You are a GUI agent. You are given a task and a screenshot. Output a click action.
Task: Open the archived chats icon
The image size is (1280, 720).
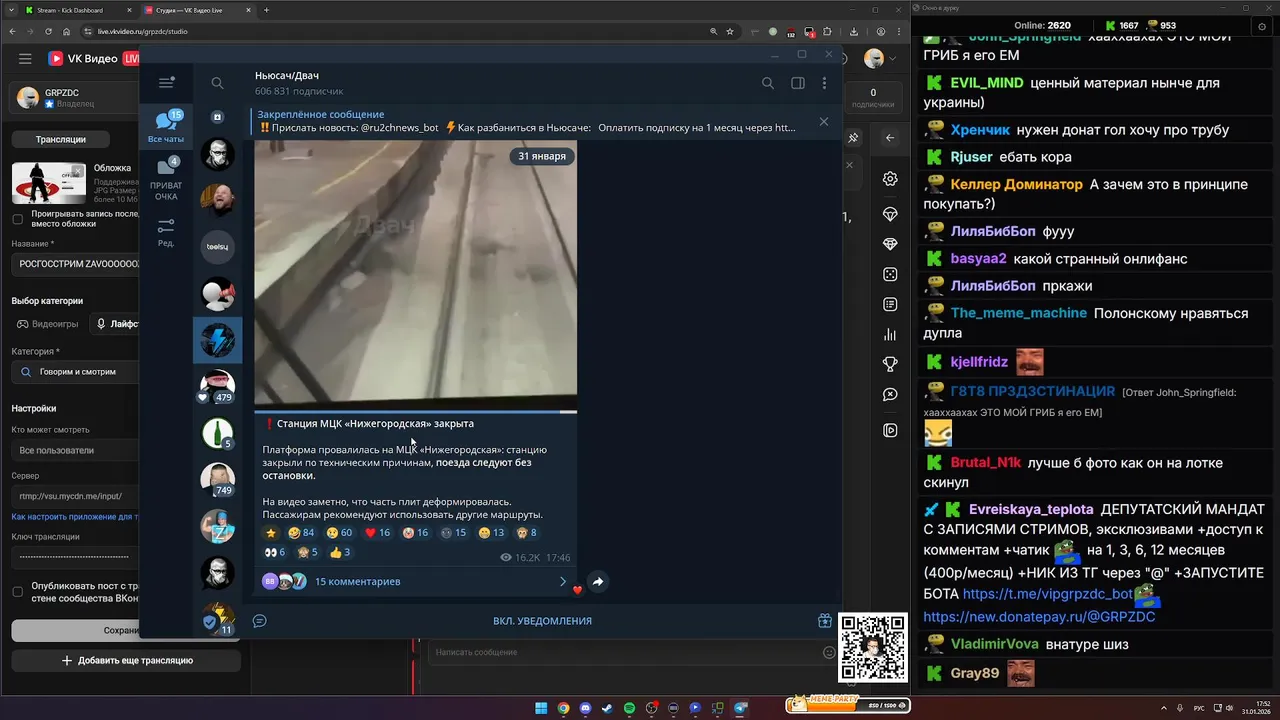tap(217, 117)
